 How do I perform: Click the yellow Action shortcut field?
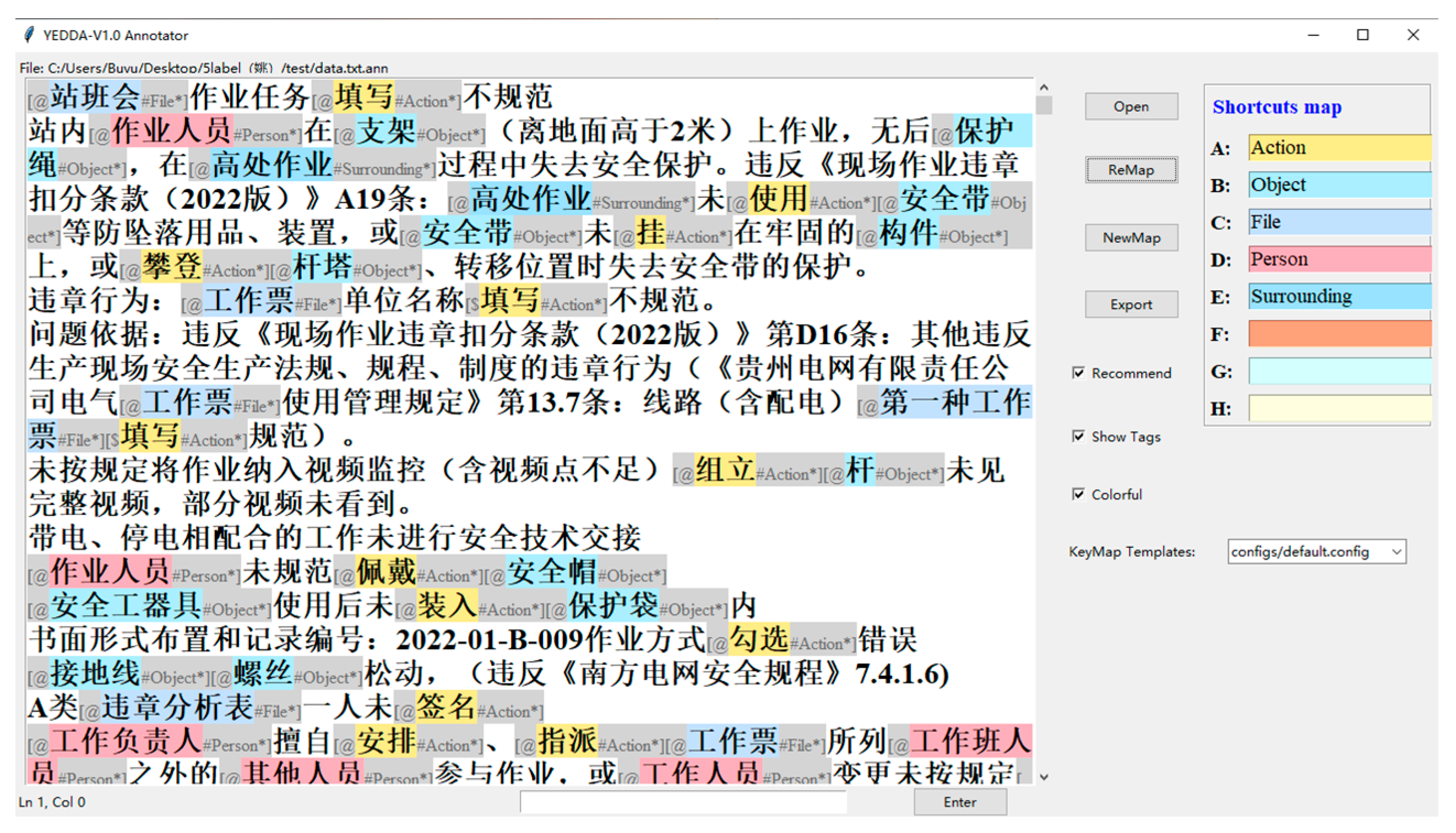pos(1339,148)
